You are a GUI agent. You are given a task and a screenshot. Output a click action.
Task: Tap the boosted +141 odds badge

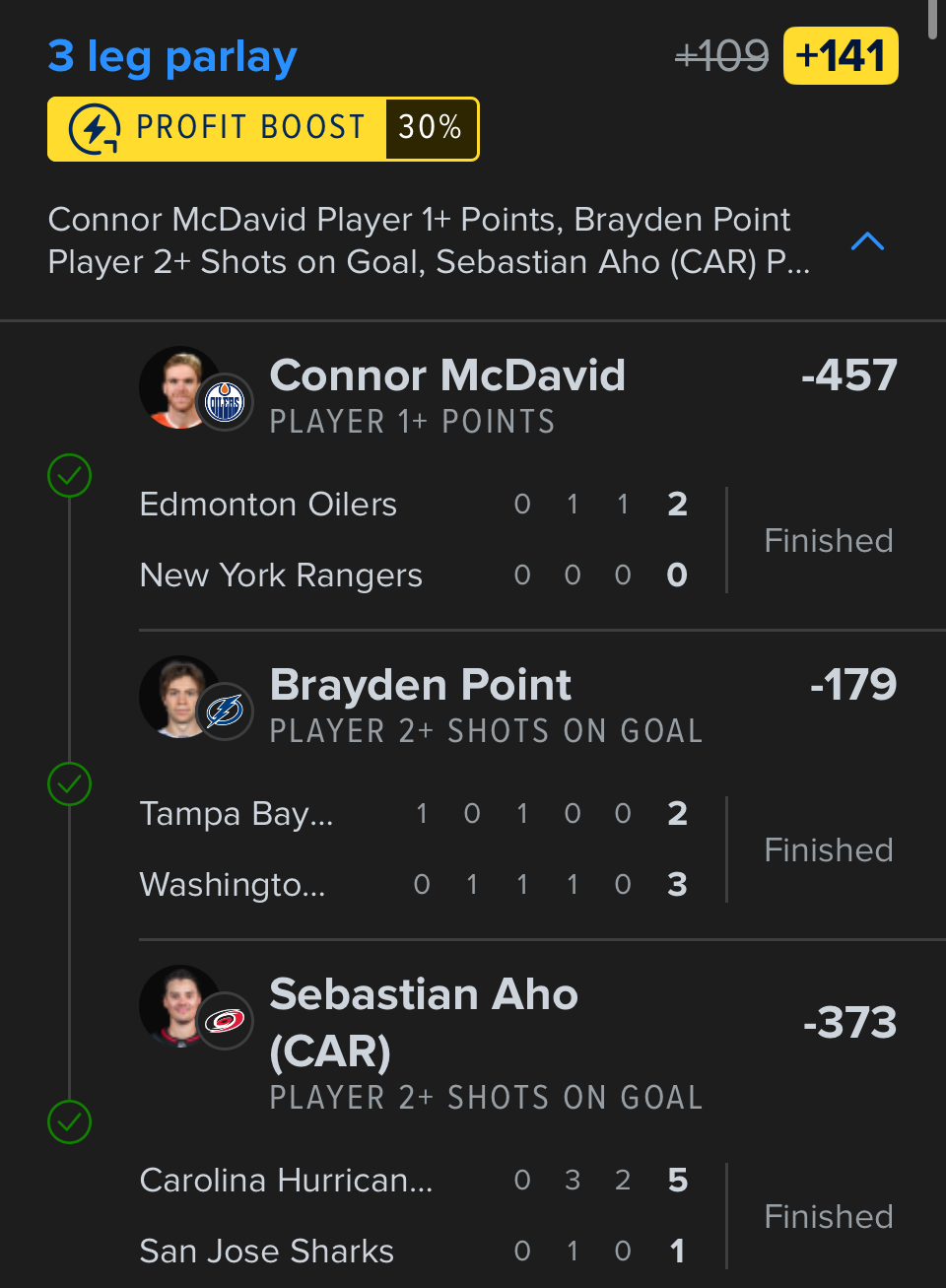point(841,56)
